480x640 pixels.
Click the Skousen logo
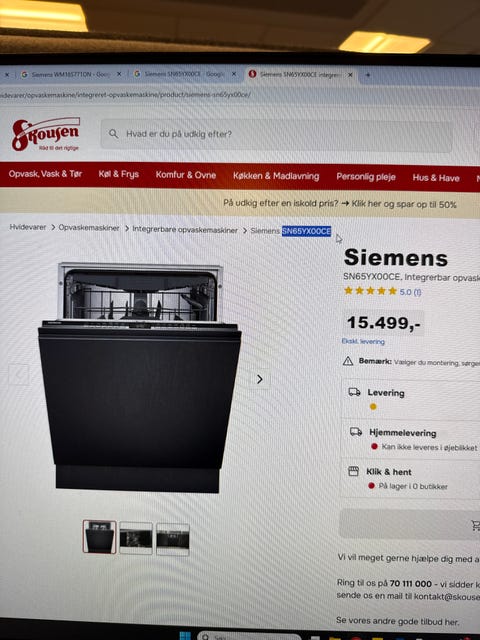click(45, 133)
